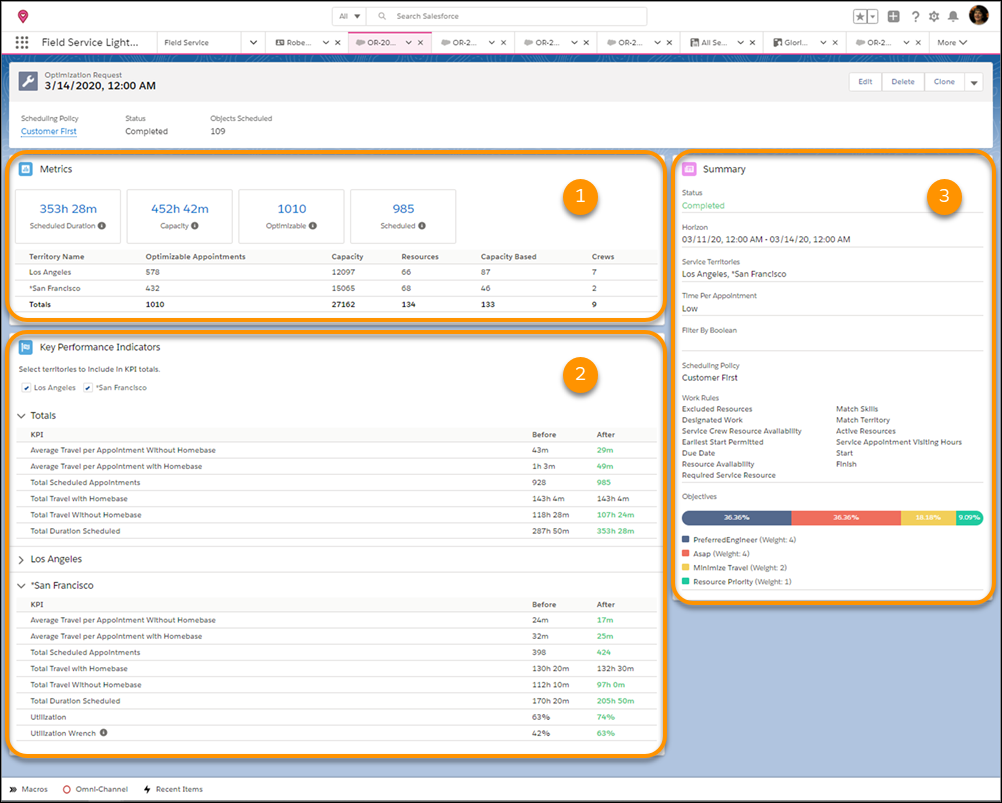Open the search scope All dropdown
Image resolution: width=1002 pixels, height=803 pixels.
[x=350, y=16]
